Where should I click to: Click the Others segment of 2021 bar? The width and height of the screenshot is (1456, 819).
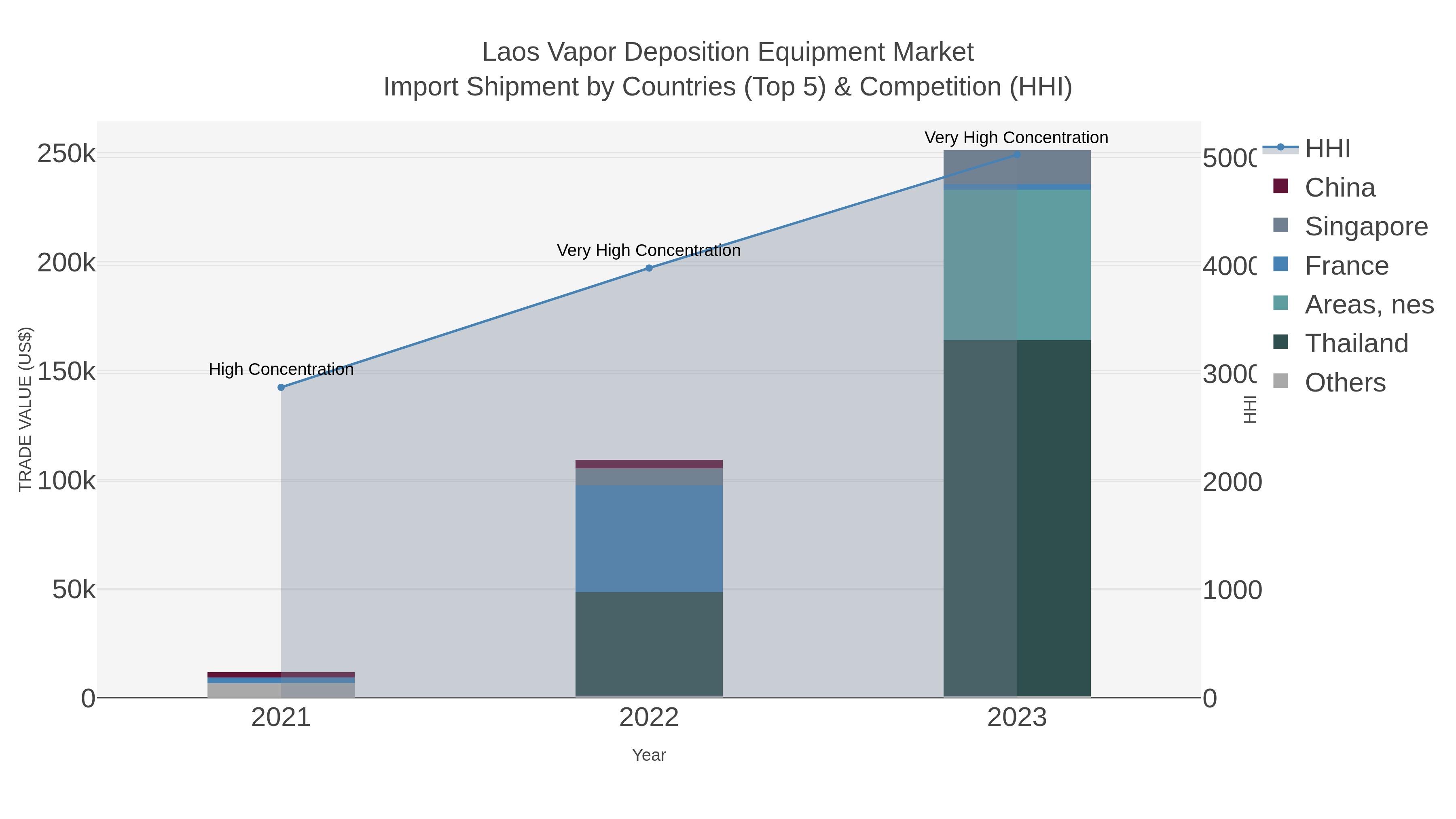tap(281, 690)
